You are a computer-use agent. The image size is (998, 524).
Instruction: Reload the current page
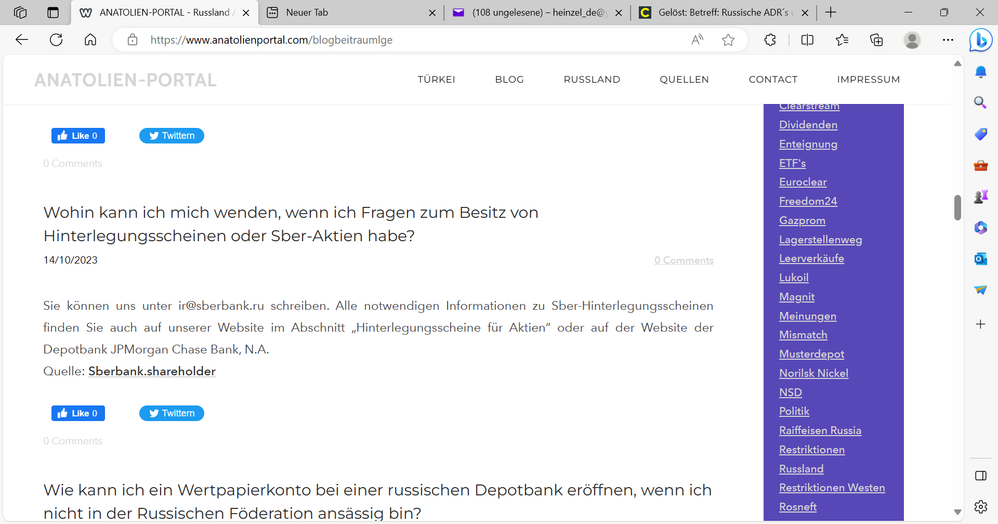(x=56, y=39)
